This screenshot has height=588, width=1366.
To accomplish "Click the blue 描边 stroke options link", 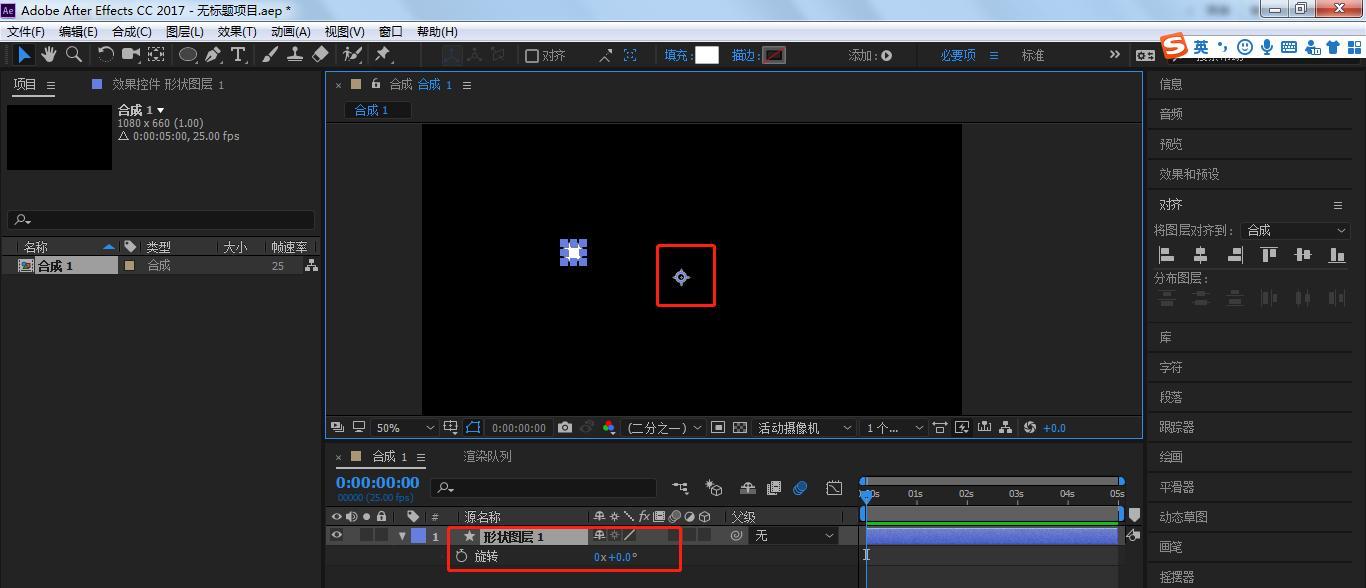I will click(x=743, y=55).
